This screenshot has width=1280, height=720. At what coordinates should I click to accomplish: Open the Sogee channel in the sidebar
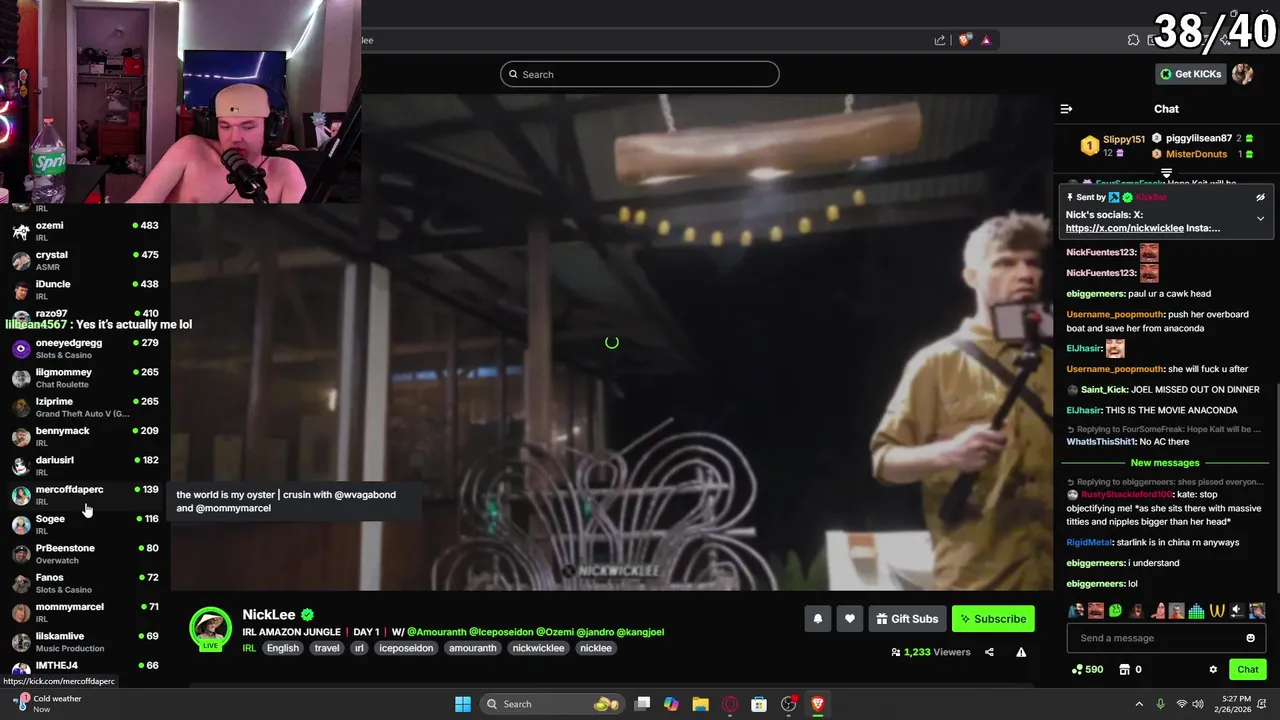pos(85,524)
